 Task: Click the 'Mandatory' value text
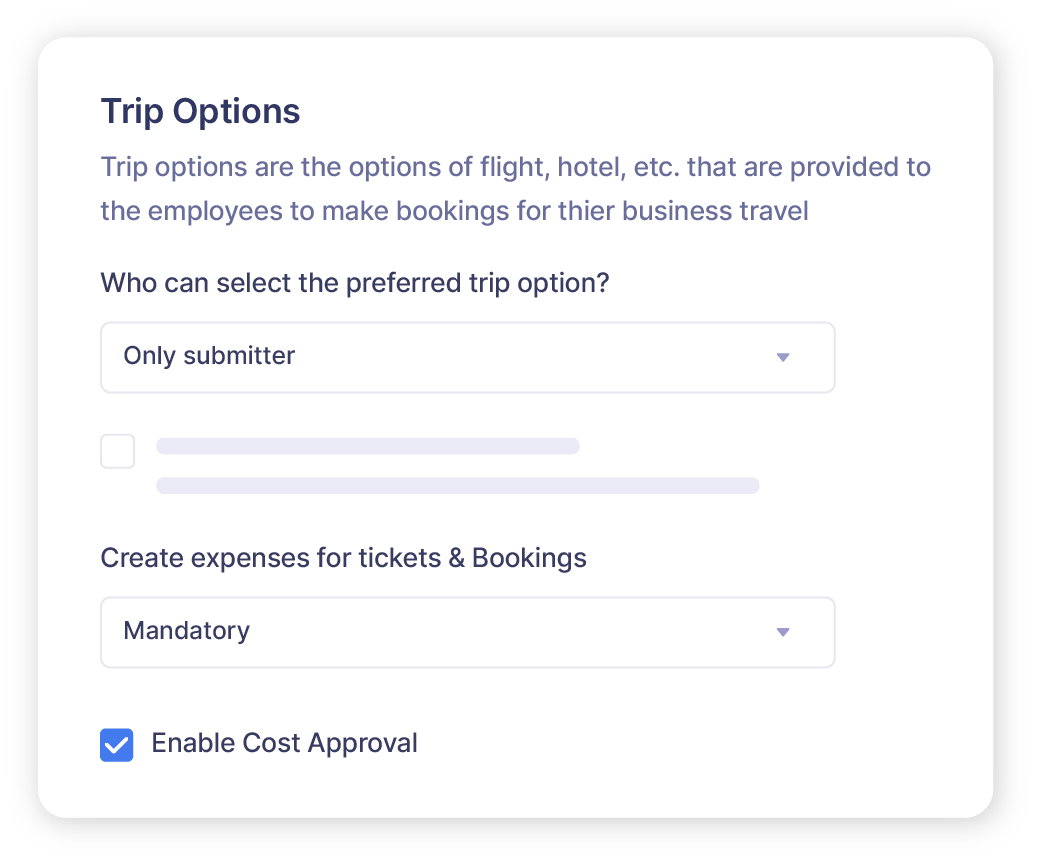pos(186,631)
